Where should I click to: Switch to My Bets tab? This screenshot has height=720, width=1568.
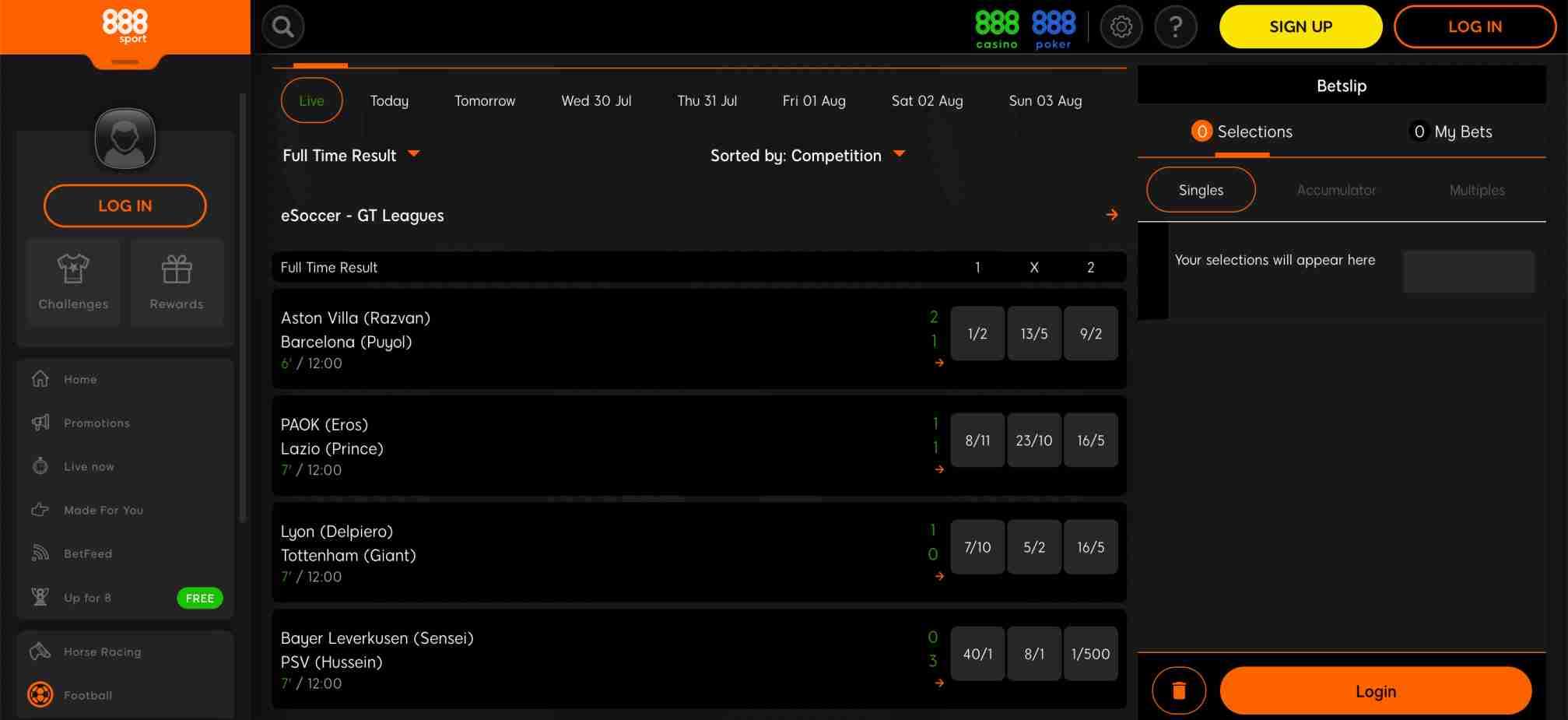tap(1450, 132)
